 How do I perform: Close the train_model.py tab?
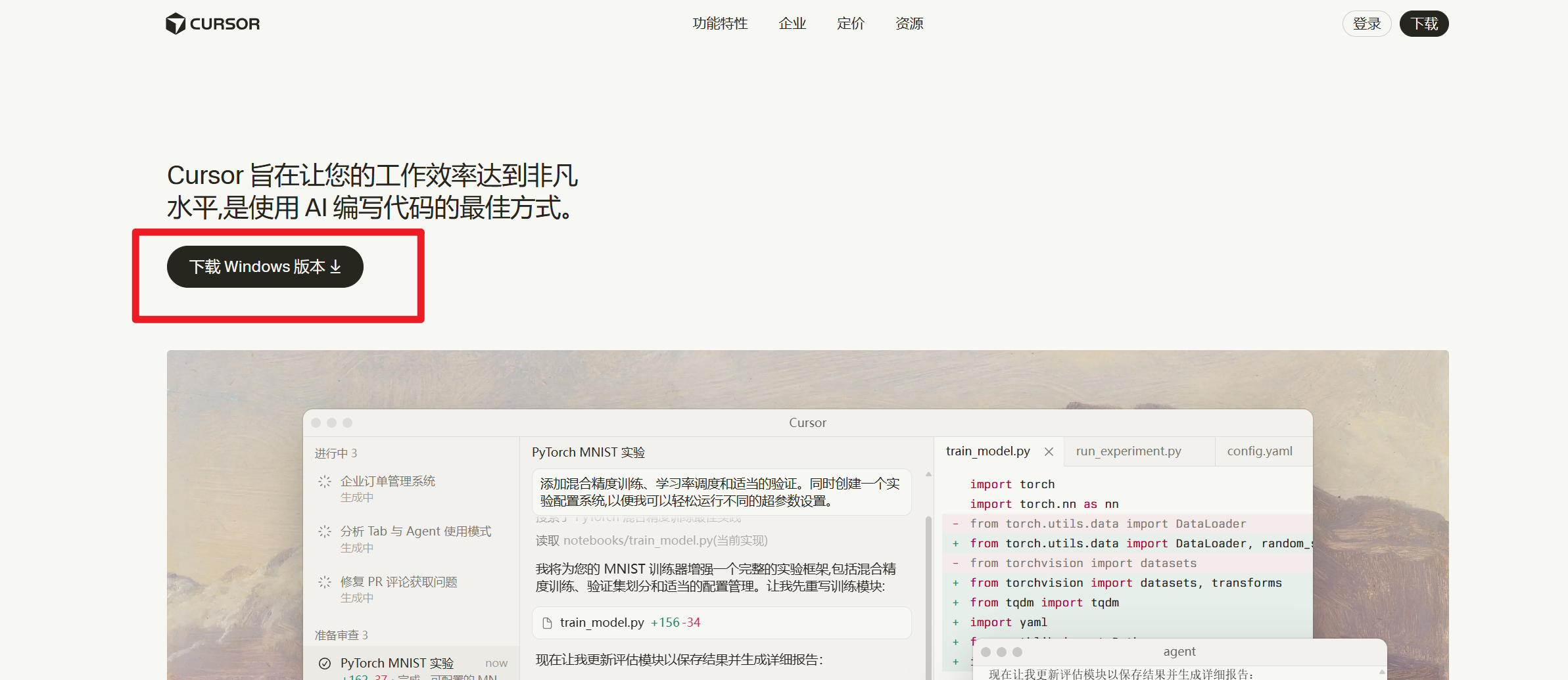pos(1049,451)
